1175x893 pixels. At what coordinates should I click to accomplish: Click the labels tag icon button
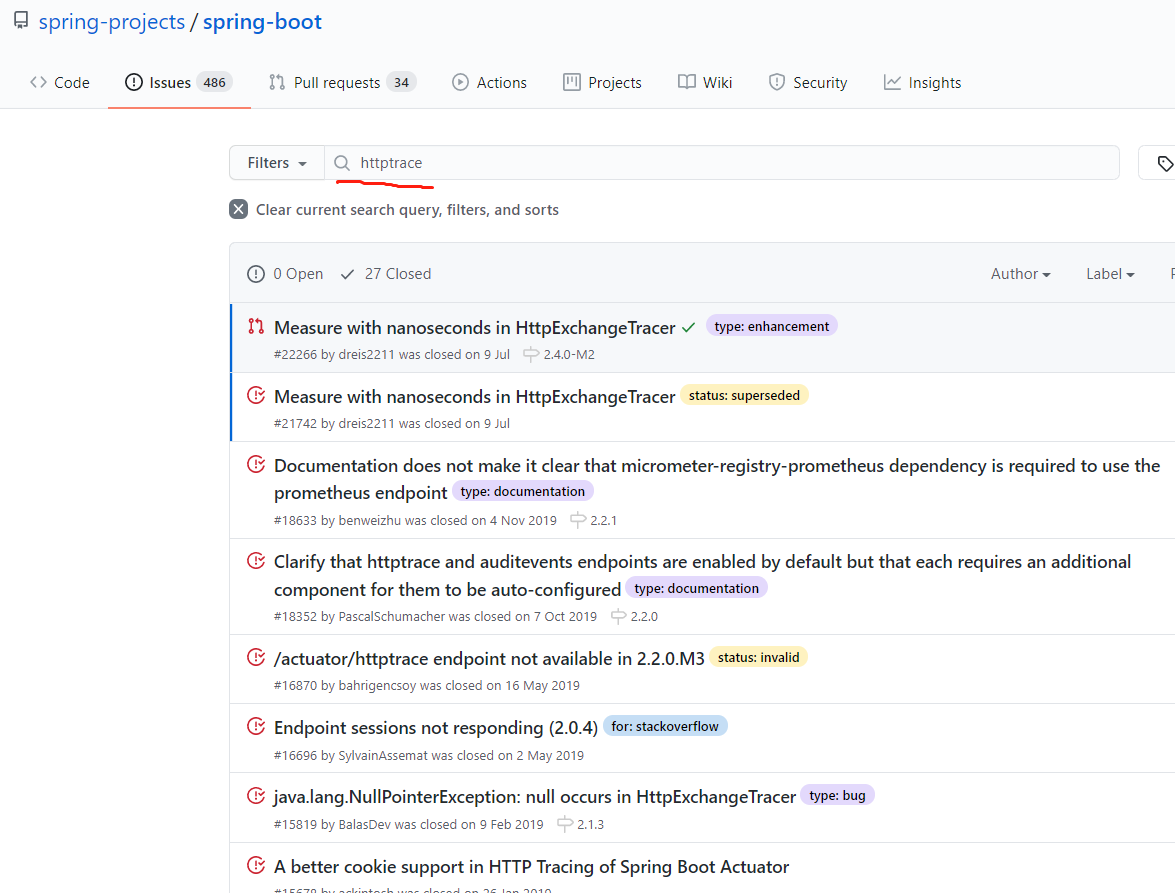[1163, 163]
